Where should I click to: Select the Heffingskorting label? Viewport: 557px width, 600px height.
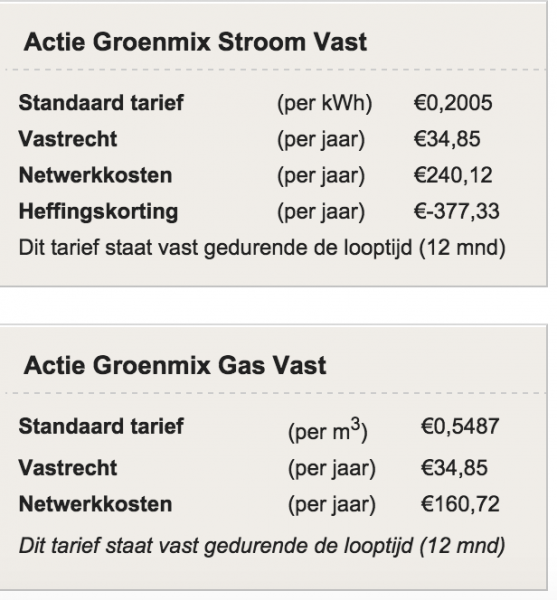point(98,212)
